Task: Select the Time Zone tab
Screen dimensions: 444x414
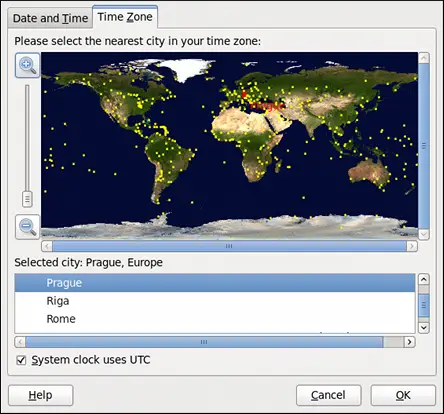Action: (125, 17)
